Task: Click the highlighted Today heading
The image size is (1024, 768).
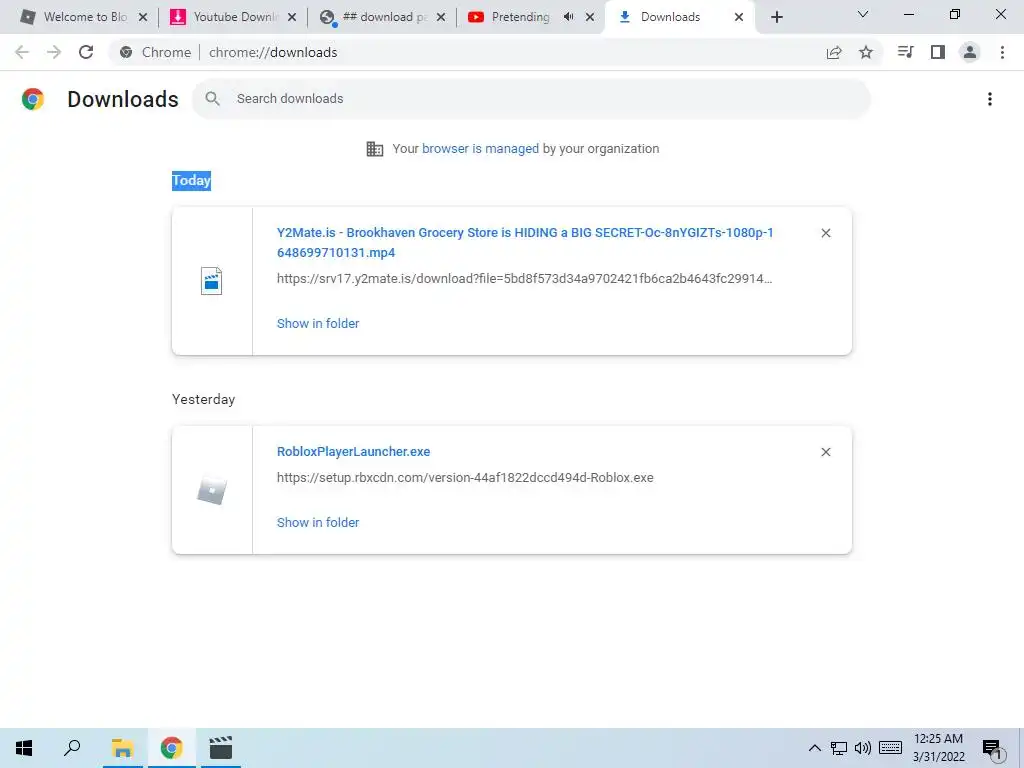Action: point(191,180)
